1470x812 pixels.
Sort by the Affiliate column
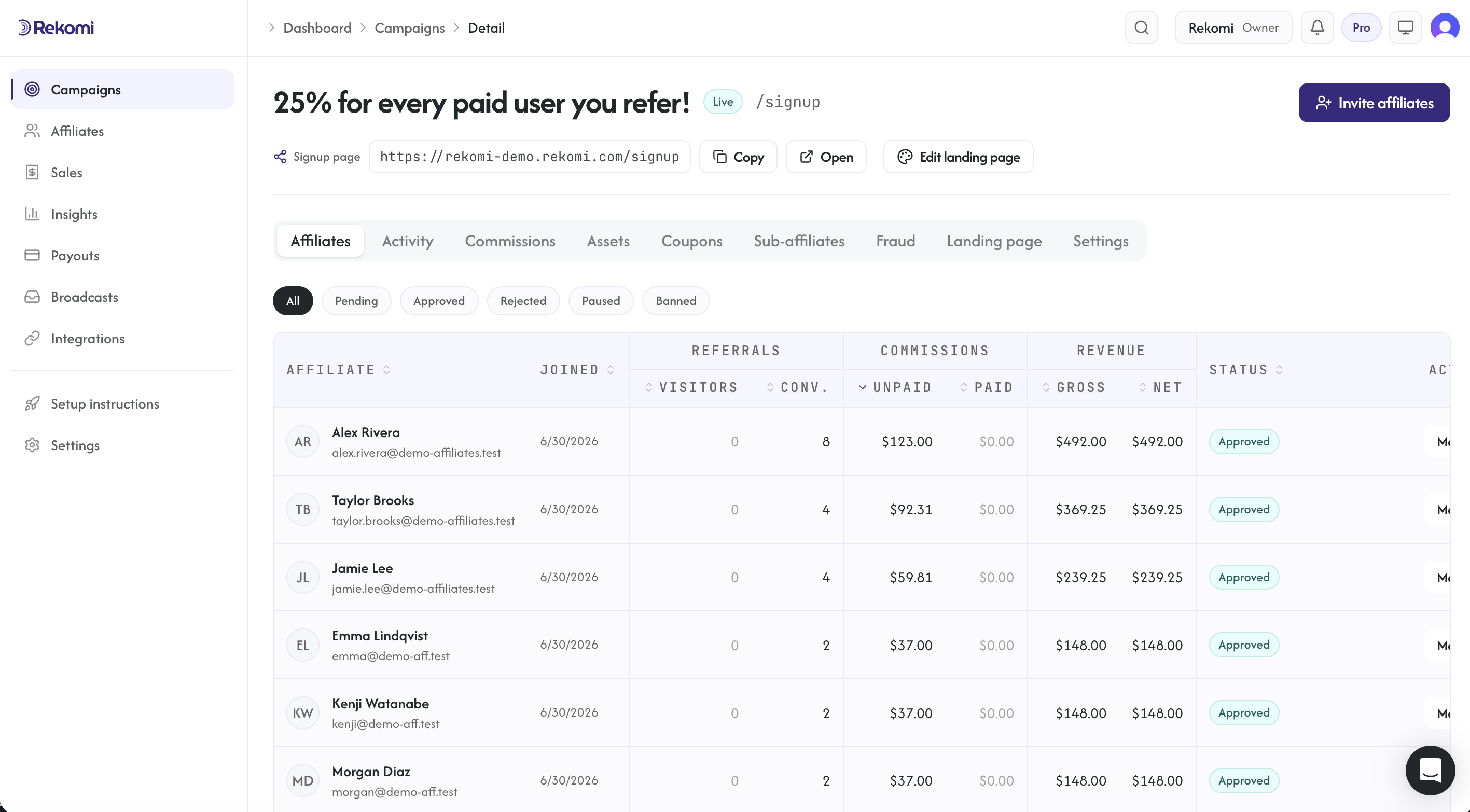[338, 370]
